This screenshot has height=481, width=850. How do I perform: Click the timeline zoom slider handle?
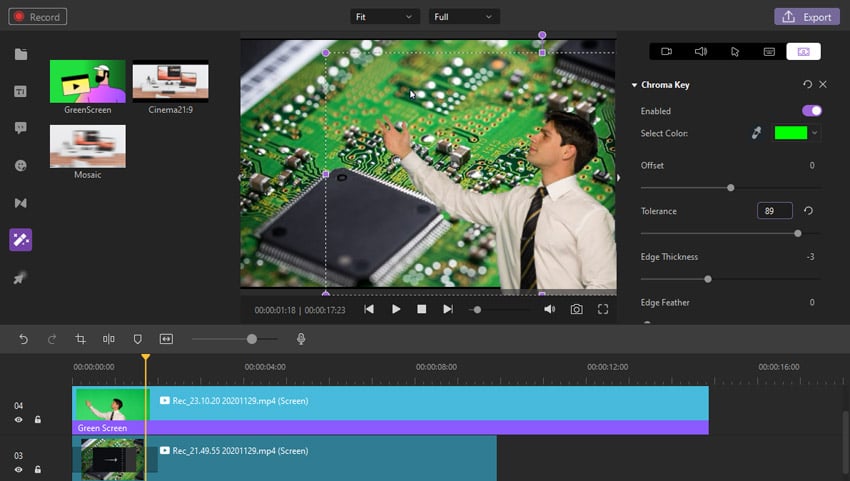point(252,339)
